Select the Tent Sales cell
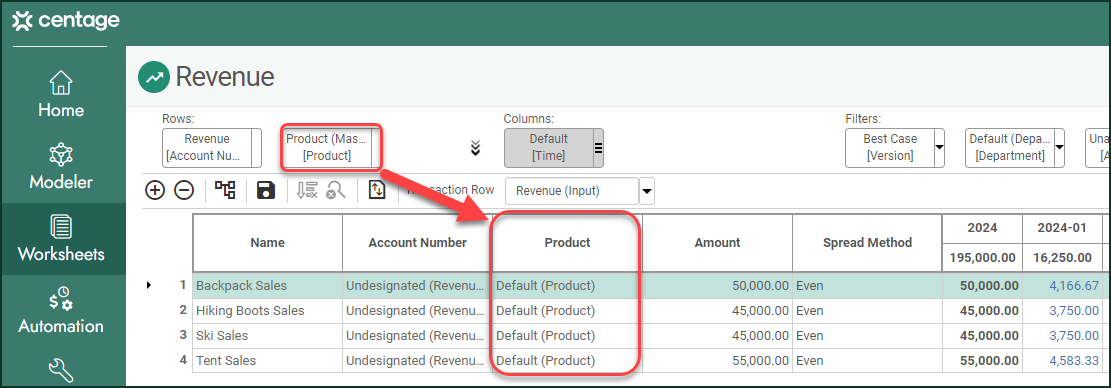This screenshot has width=1111, height=388. 268,360
